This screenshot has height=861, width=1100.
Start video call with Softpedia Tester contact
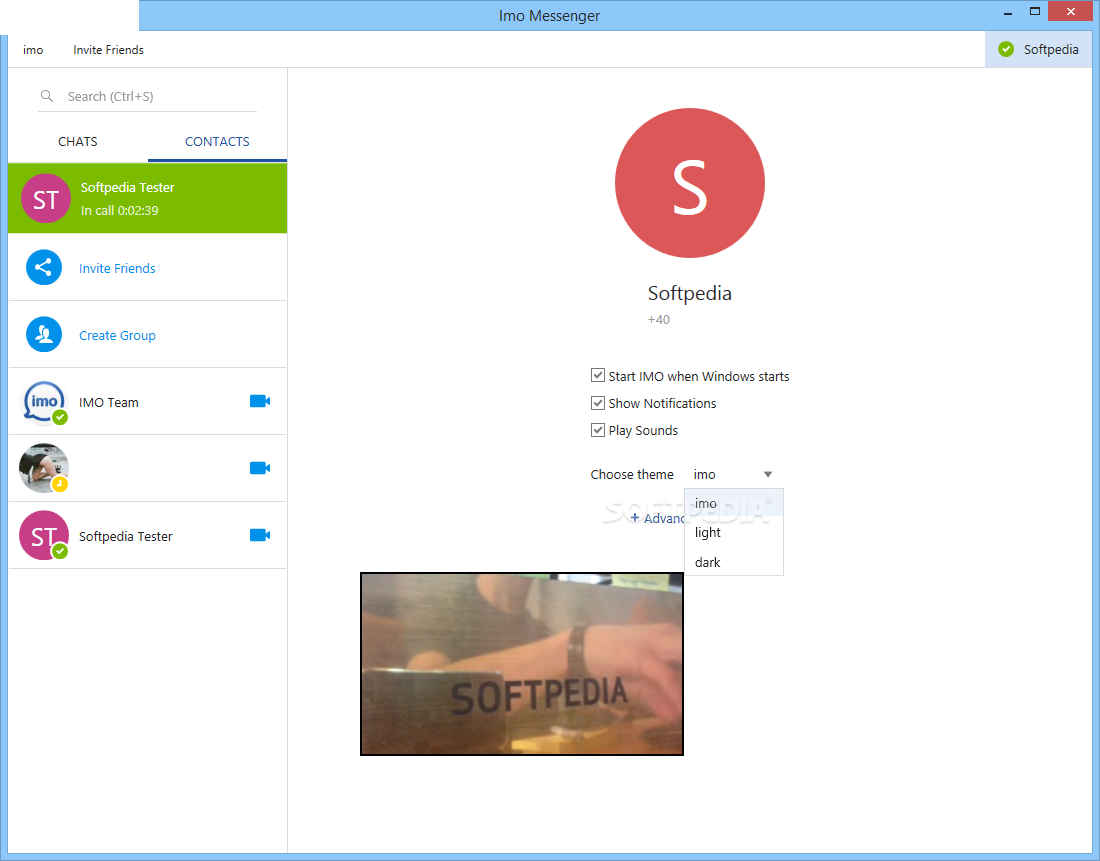coord(260,535)
